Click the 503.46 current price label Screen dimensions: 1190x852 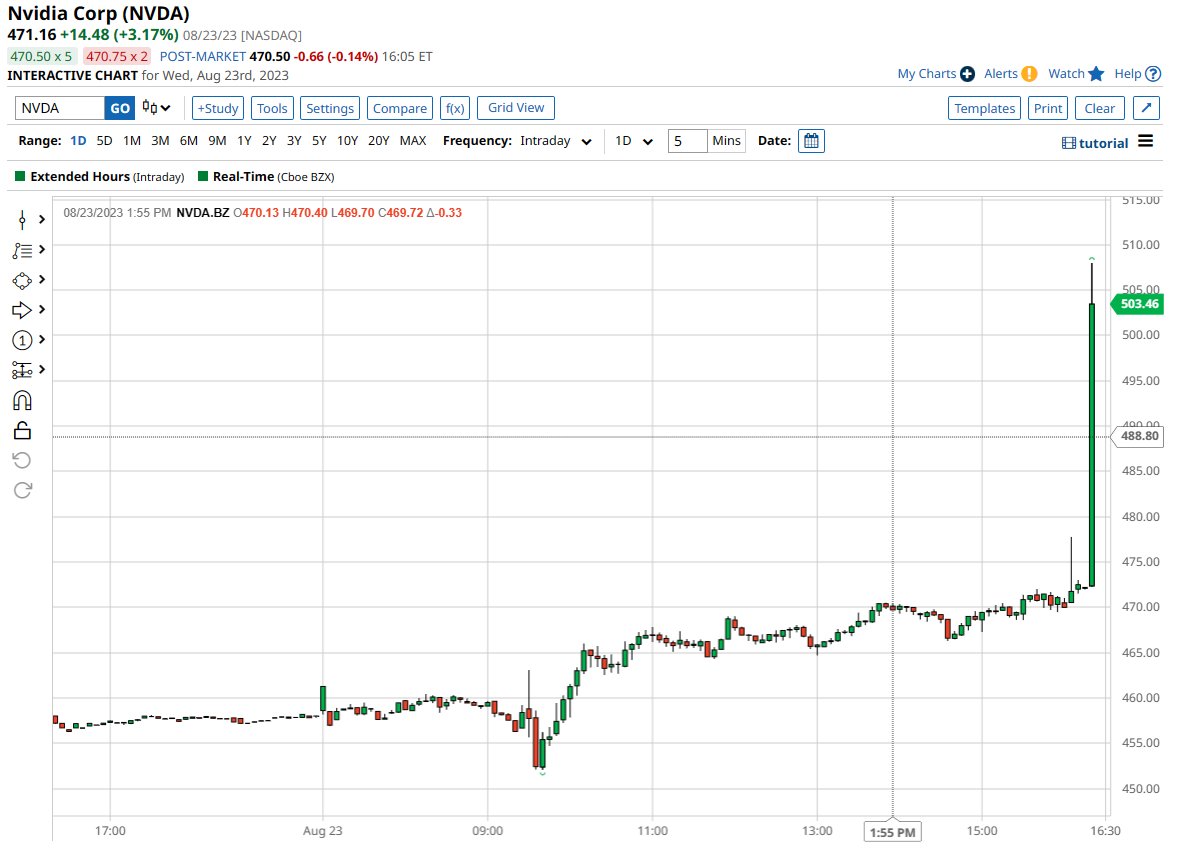click(1137, 304)
